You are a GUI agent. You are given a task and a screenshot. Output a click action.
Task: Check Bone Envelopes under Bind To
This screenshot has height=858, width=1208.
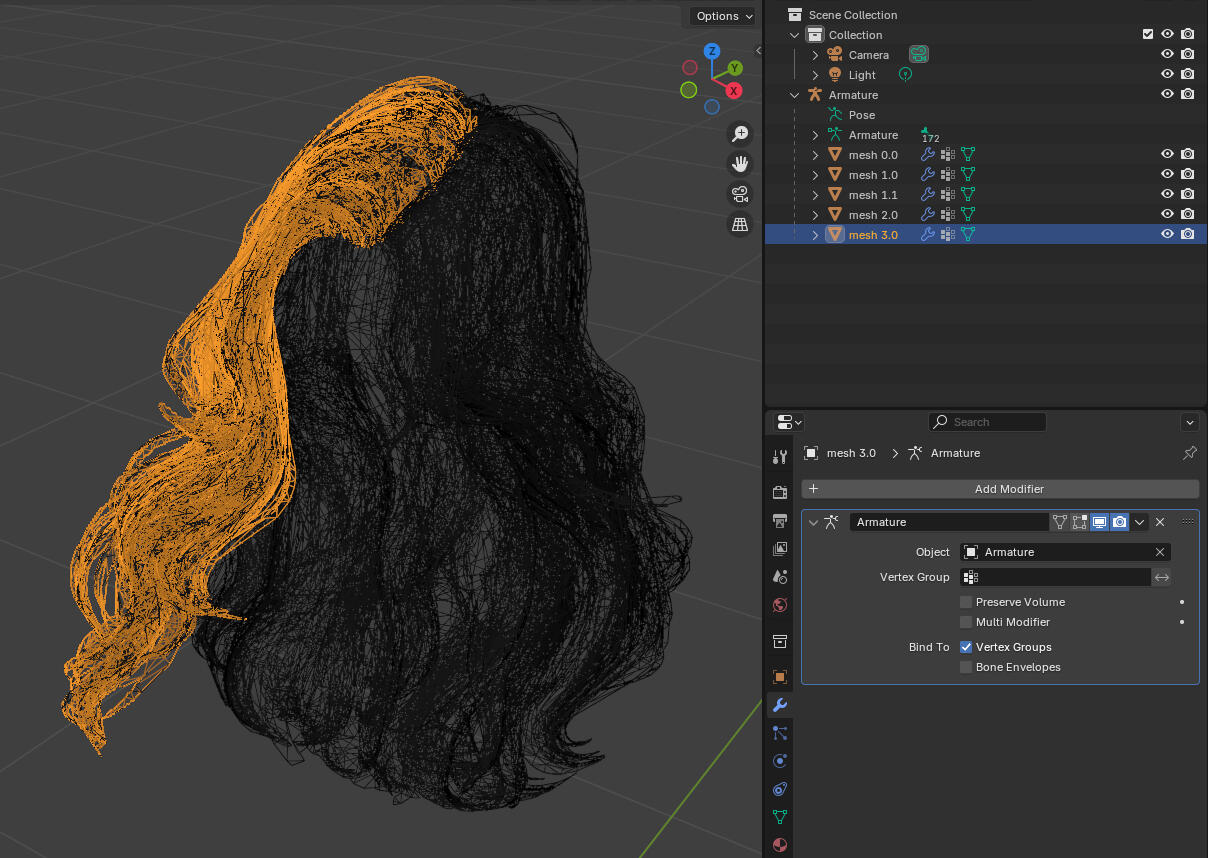tap(966, 667)
